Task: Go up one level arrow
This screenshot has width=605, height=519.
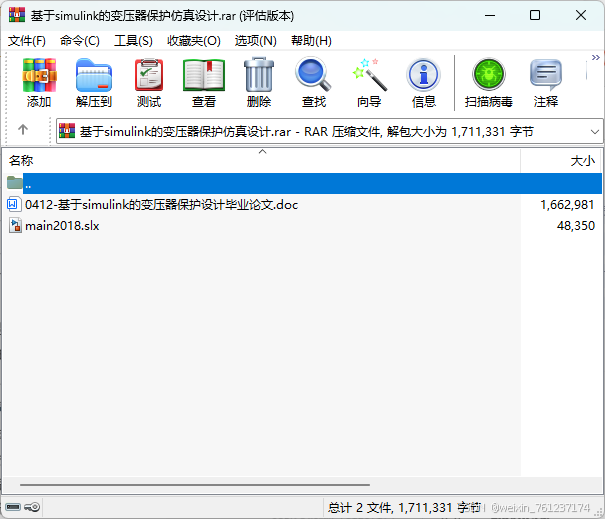Action: pyautogui.click(x=23, y=130)
